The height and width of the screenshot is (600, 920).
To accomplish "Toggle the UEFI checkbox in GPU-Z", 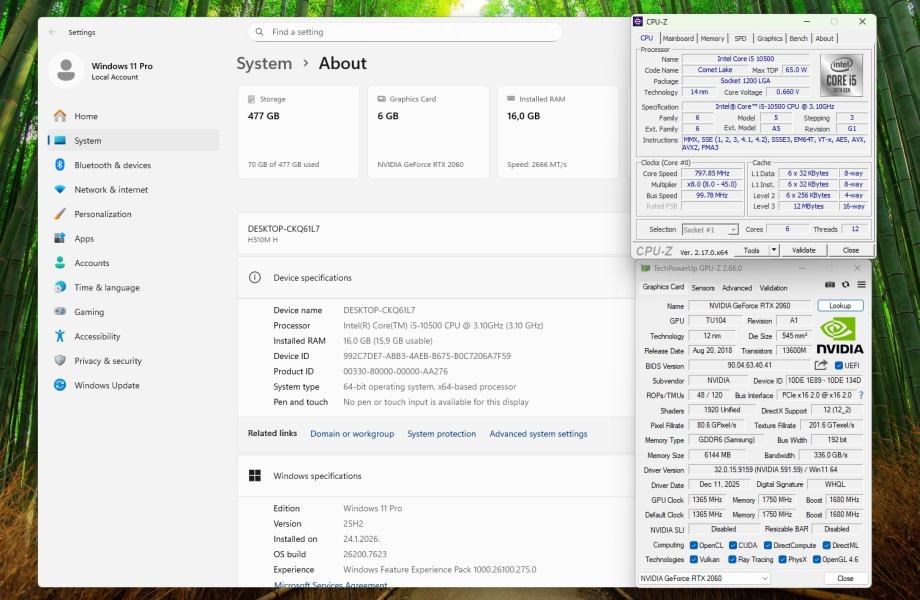I will 838,366.
